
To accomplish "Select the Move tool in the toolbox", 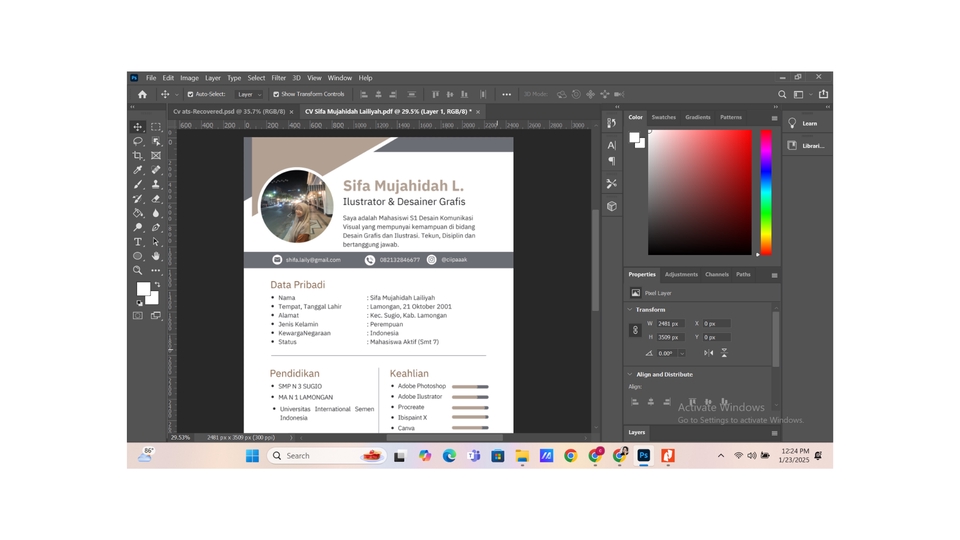I will pos(138,127).
